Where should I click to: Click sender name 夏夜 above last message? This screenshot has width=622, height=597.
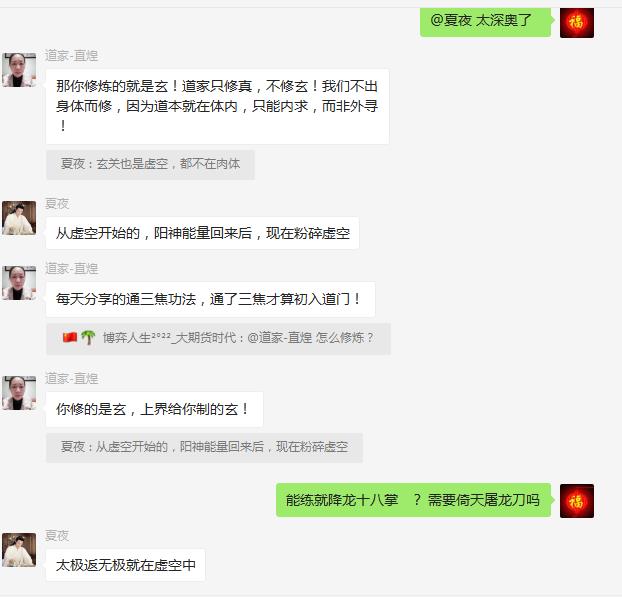[x=57, y=536]
